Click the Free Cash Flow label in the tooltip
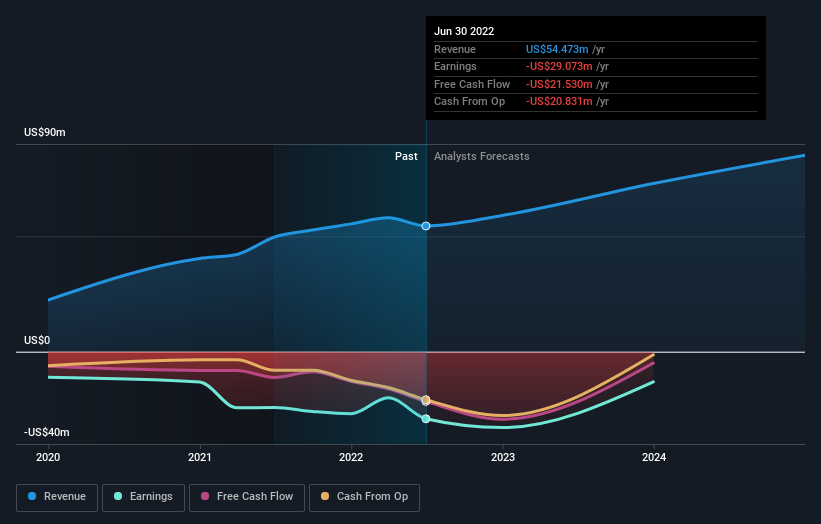 pos(472,84)
